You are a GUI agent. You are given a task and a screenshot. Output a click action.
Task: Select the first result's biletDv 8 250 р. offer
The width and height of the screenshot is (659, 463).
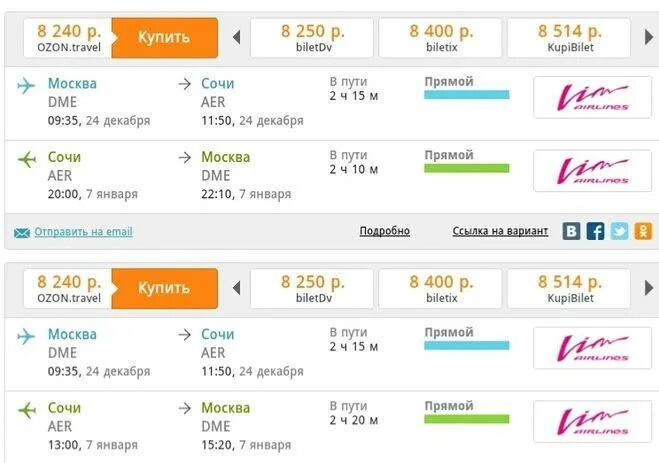[311, 38]
